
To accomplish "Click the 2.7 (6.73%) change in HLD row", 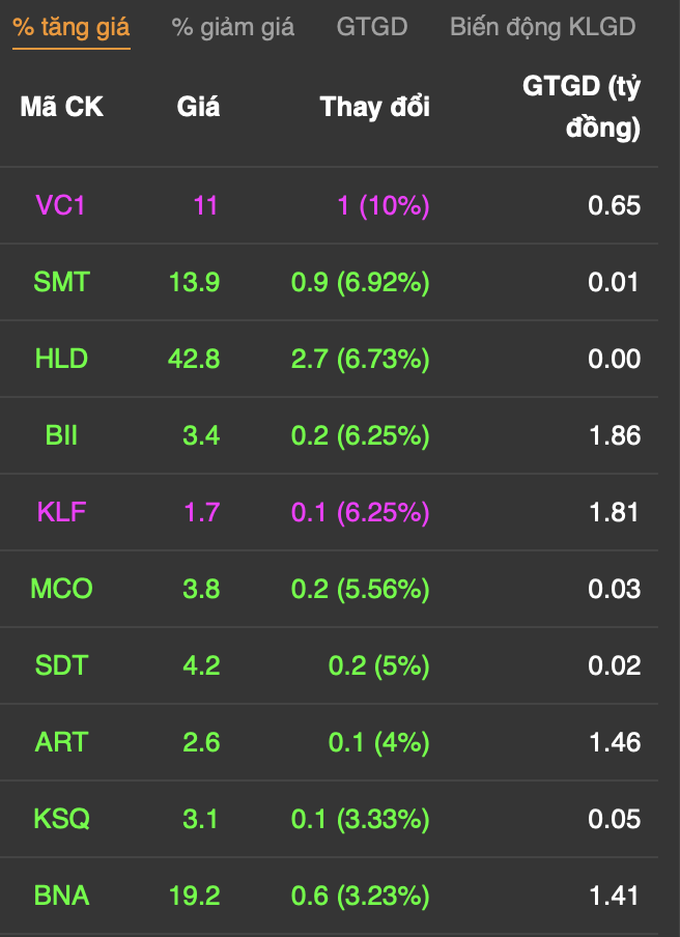I will pos(360,359).
